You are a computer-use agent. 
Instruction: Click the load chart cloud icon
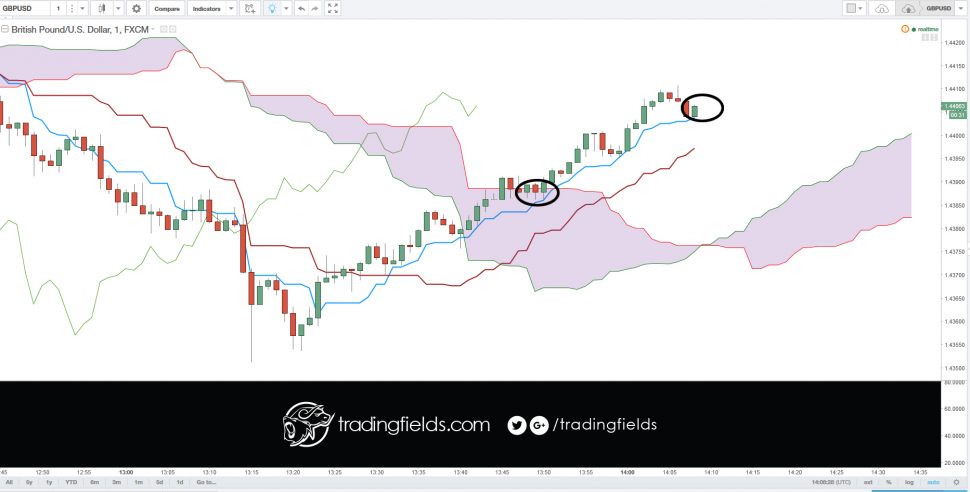click(x=882, y=9)
